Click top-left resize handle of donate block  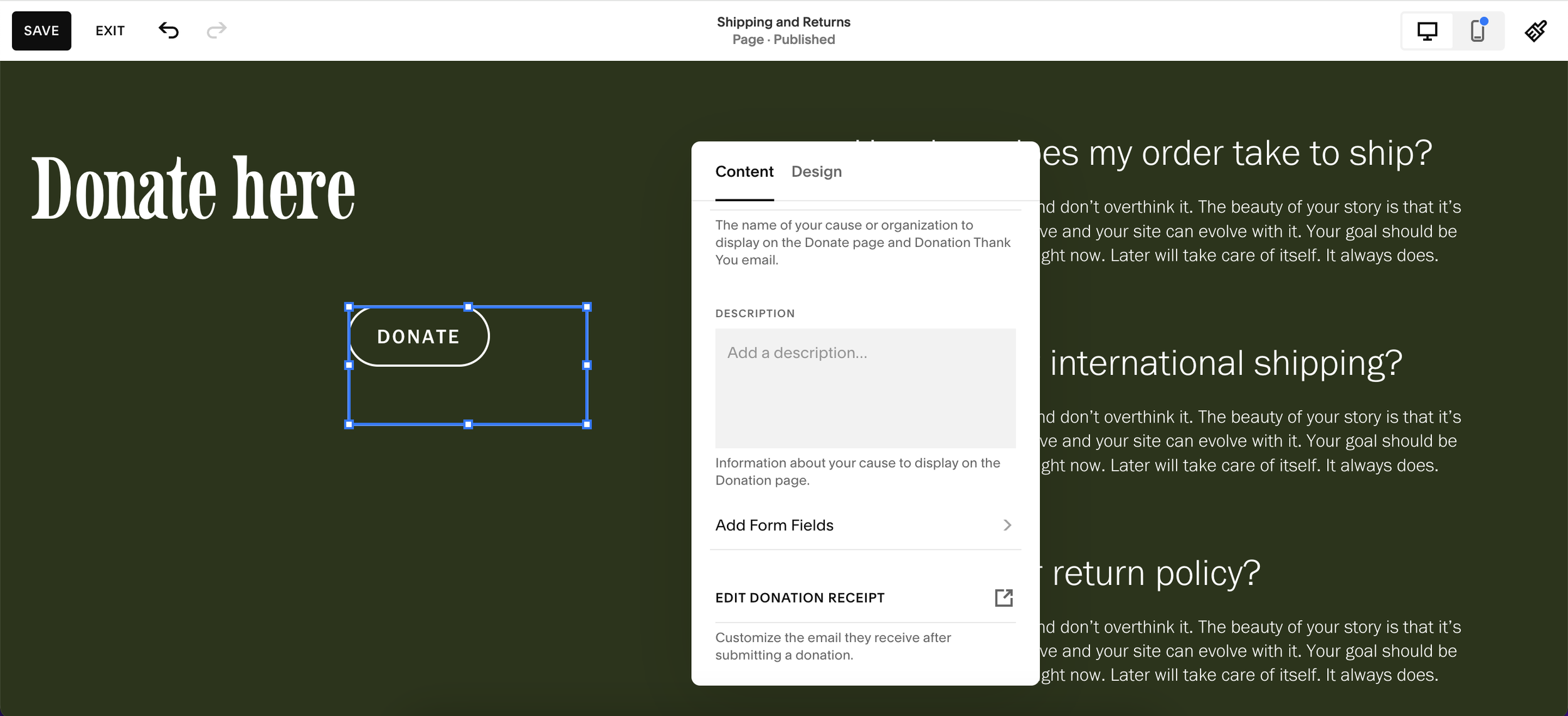click(349, 307)
